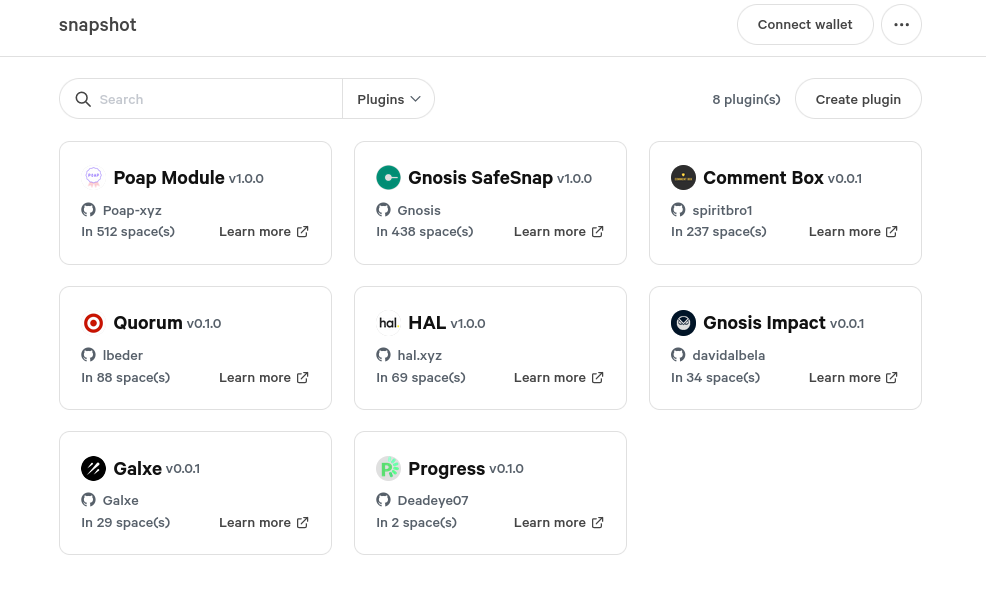Open the Plugins filter dropdown

388,99
